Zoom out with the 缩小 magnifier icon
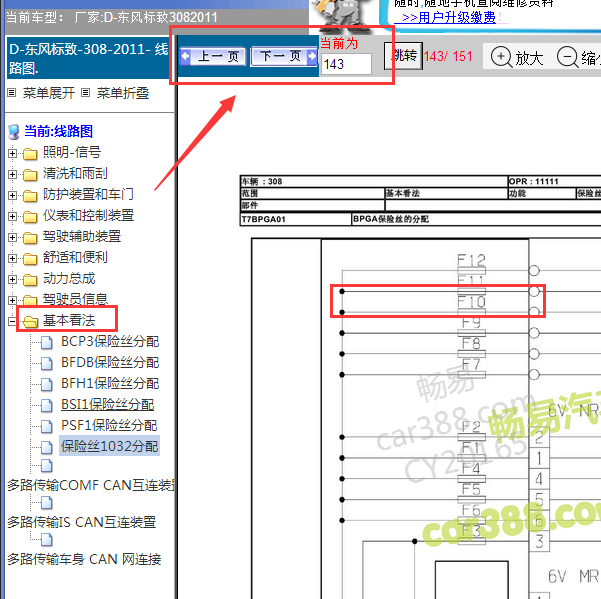Screen dimensions: 601x599 pos(567,57)
